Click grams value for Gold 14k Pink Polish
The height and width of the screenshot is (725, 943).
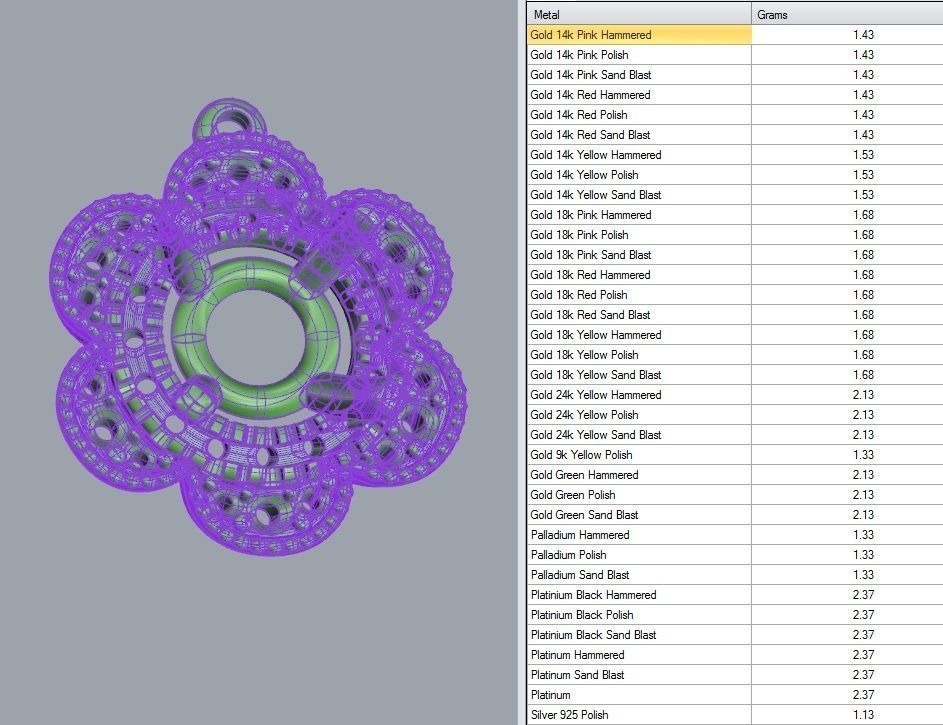tap(863, 55)
